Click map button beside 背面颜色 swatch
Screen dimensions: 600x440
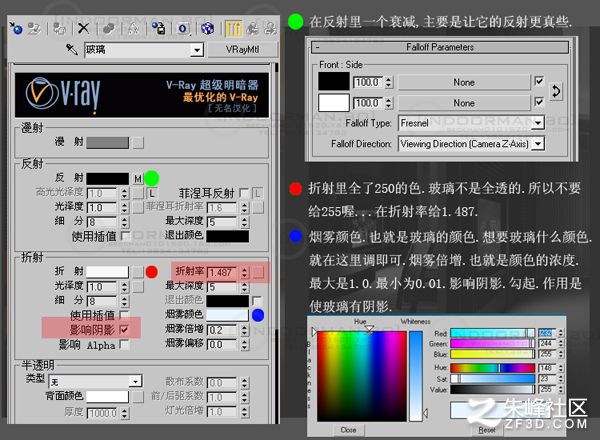(x=138, y=397)
